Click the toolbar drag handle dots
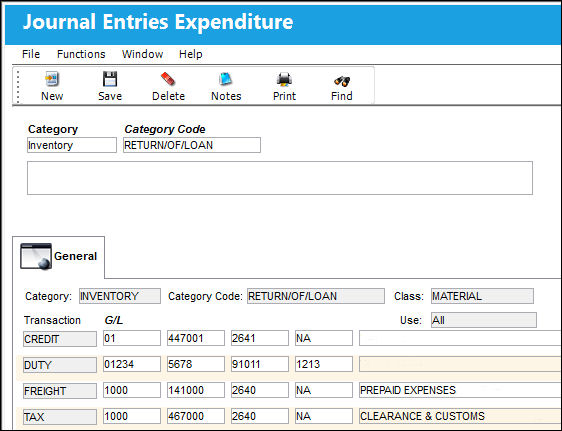Image resolution: width=562 pixels, height=431 pixels. tap(18, 86)
